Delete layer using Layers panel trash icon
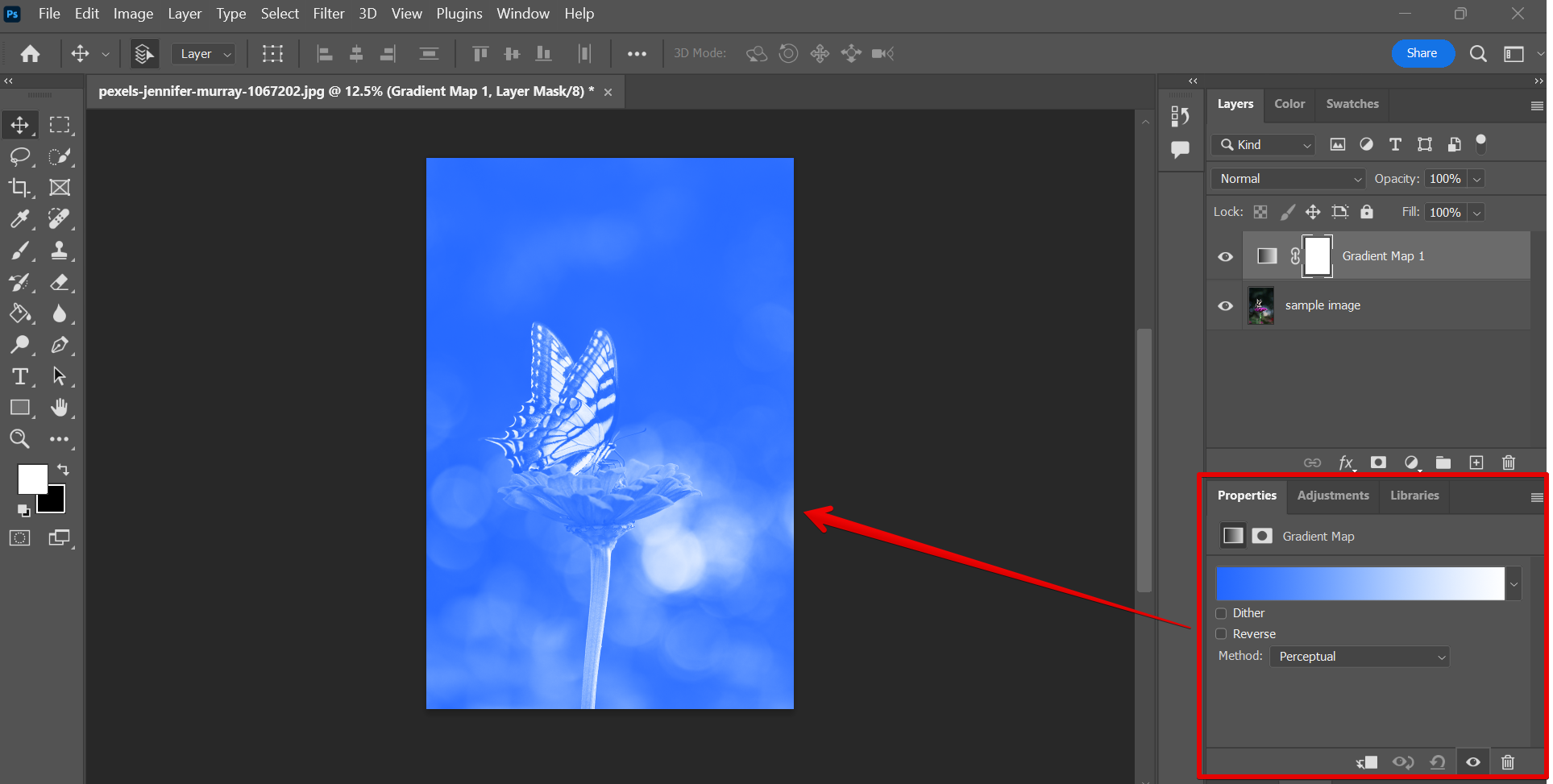This screenshot has height=784, width=1553. pyautogui.click(x=1508, y=463)
